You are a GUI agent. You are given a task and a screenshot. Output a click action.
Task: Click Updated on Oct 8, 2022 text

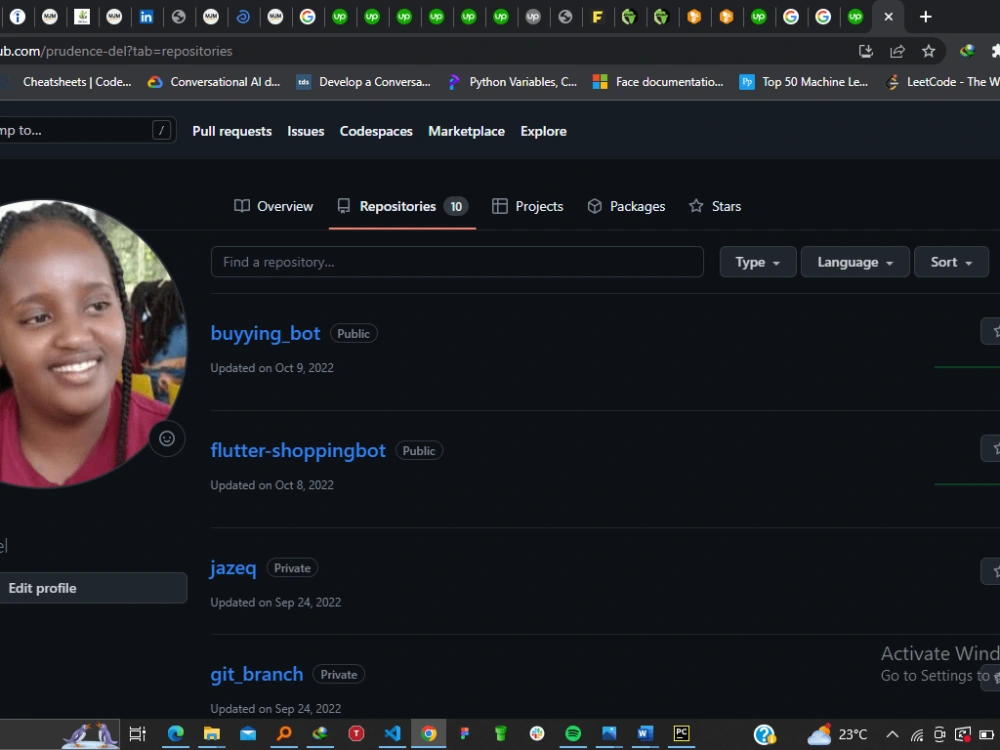click(272, 485)
